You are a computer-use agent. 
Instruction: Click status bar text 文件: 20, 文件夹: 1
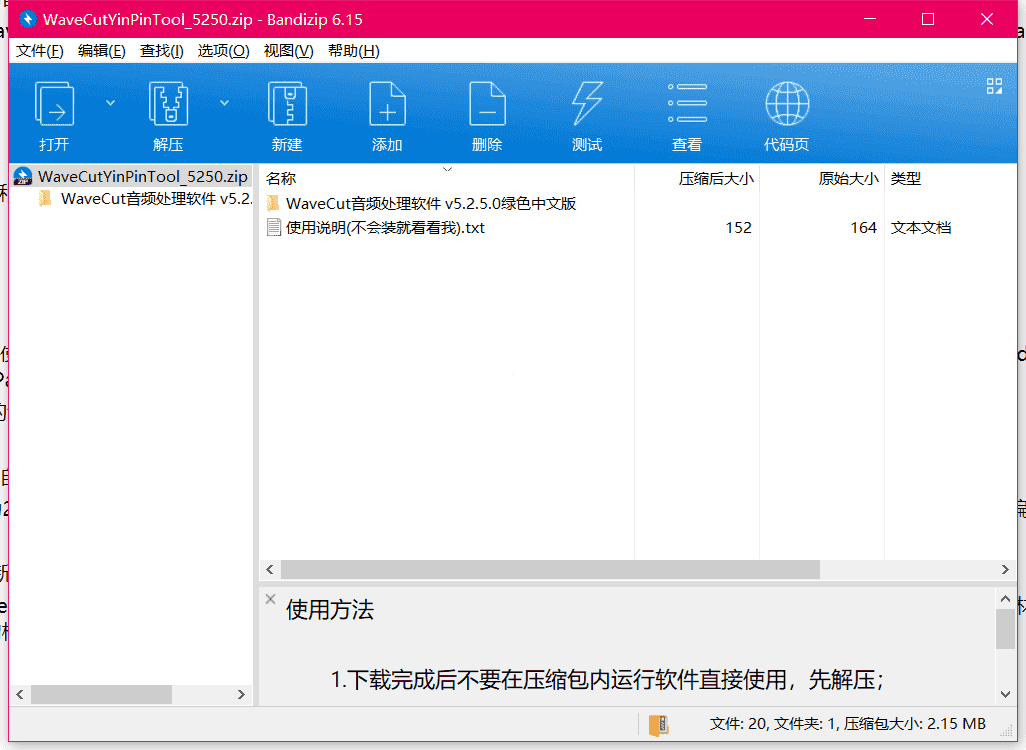tap(773, 724)
